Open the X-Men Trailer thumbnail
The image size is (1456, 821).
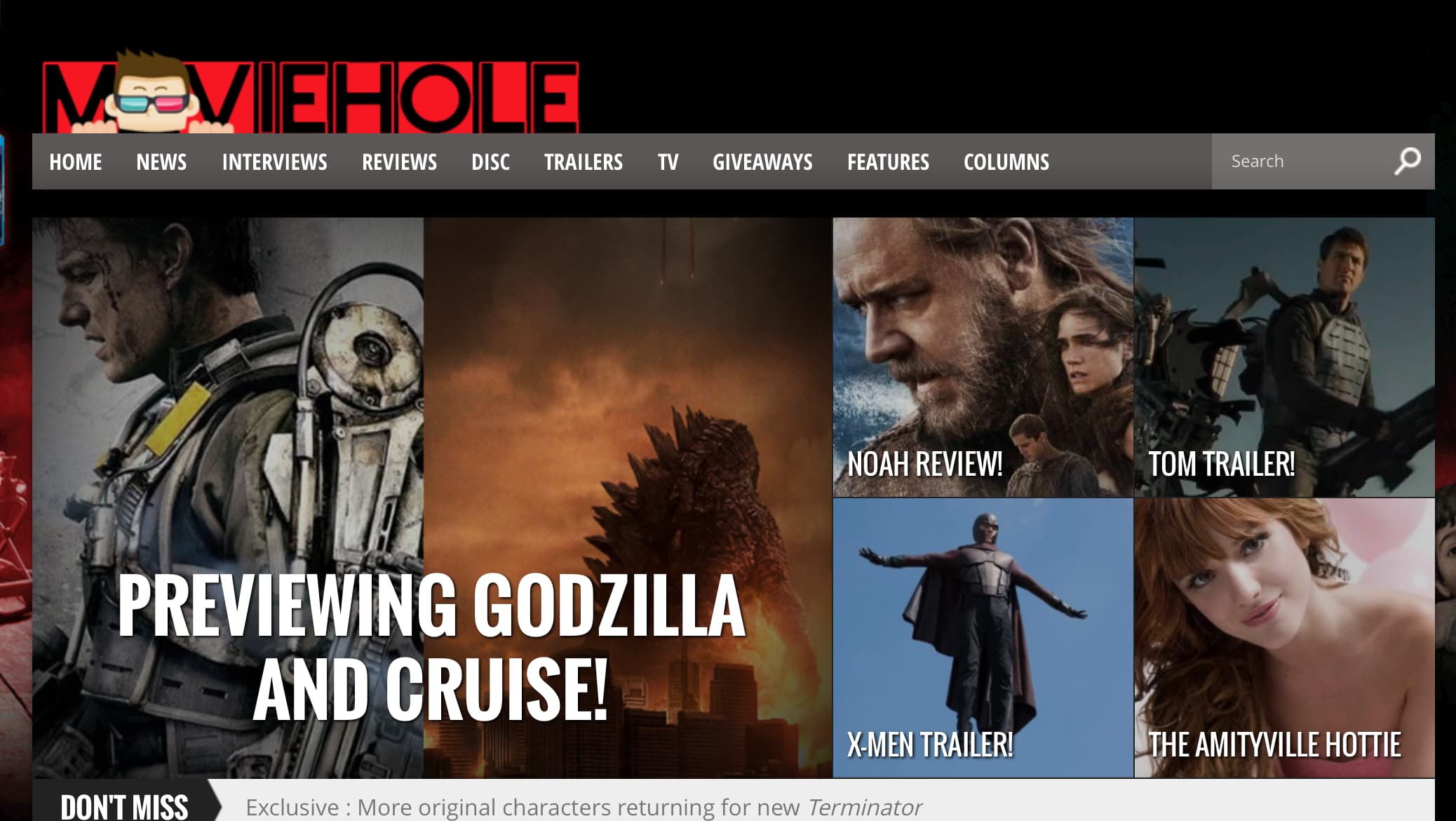pyautogui.click(x=983, y=638)
